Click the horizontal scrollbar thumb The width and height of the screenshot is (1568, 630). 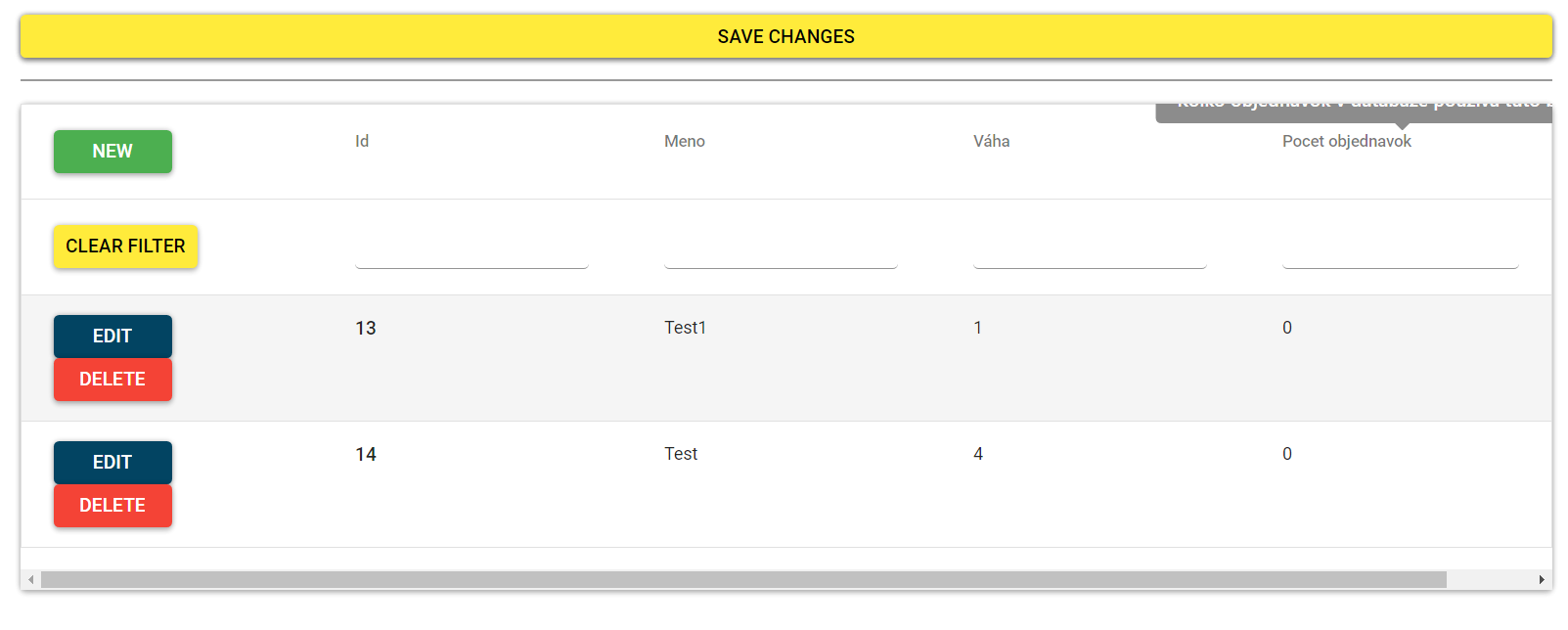click(x=743, y=580)
